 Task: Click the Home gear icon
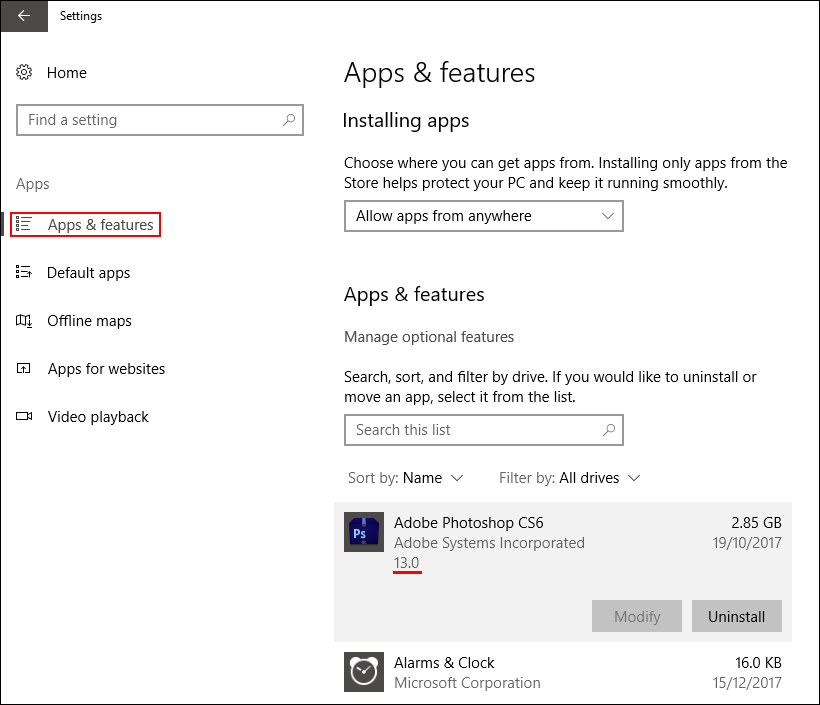tap(24, 72)
